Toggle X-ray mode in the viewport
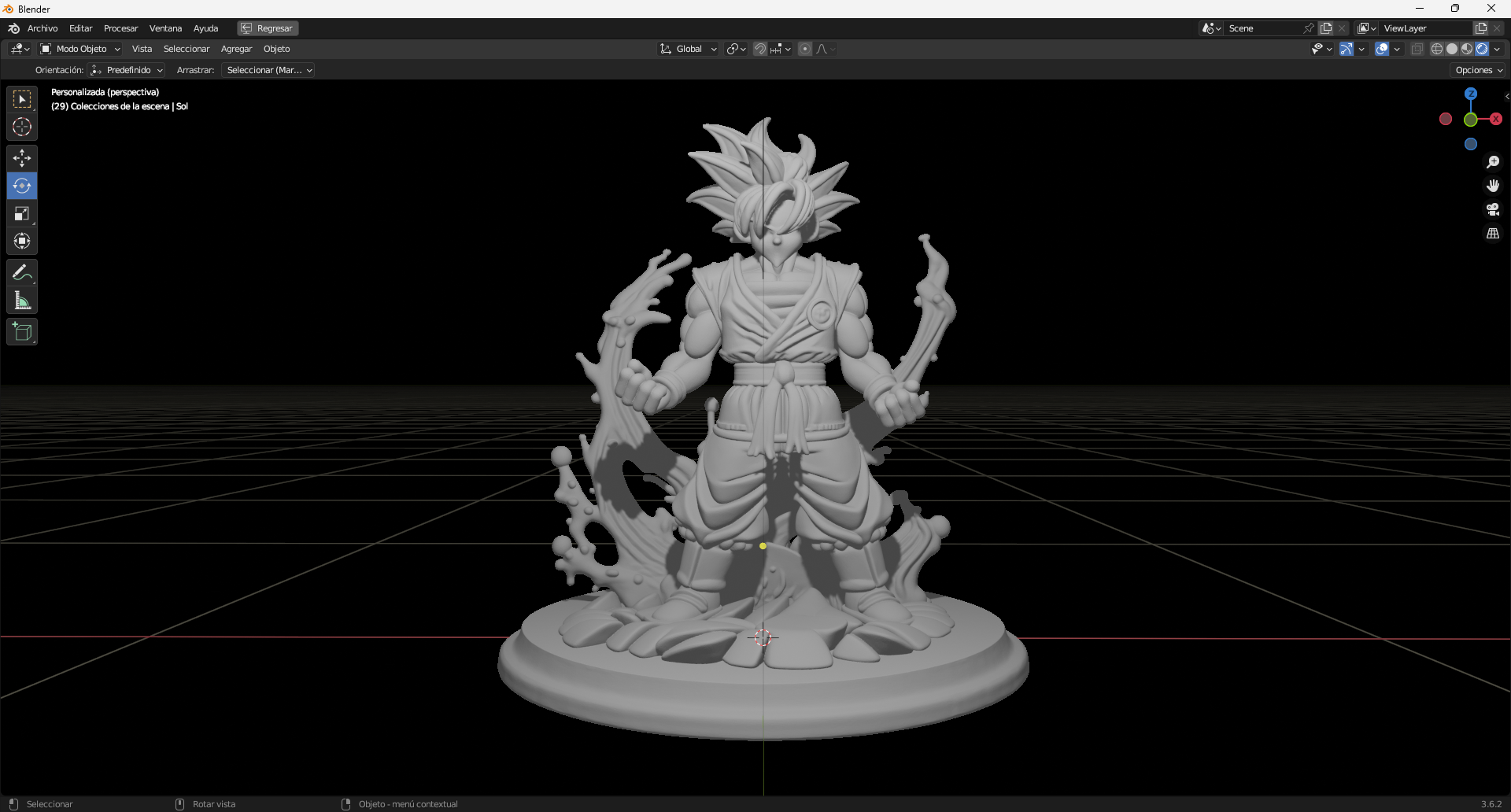This screenshot has height=812, width=1511. pyautogui.click(x=1417, y=48)
